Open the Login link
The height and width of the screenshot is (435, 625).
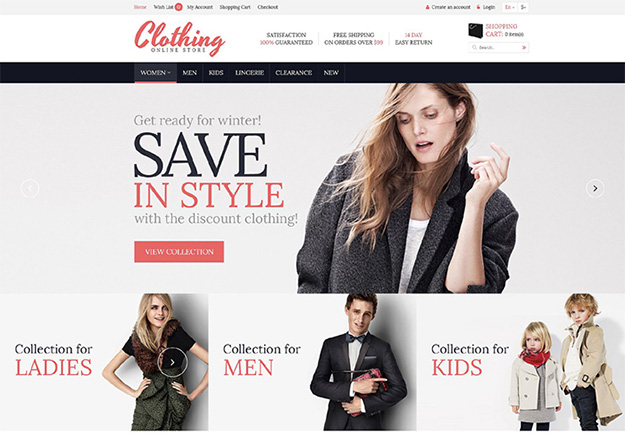[x=489, y=7]
